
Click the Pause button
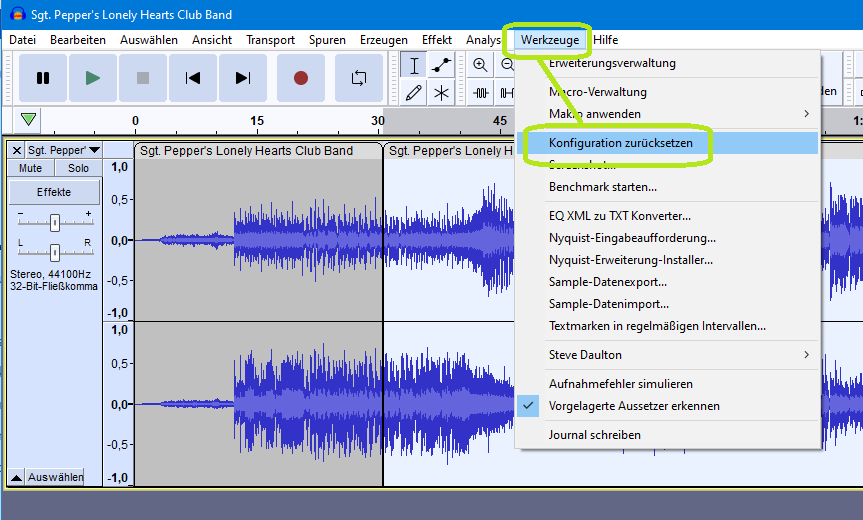click(x=43, y=78)
